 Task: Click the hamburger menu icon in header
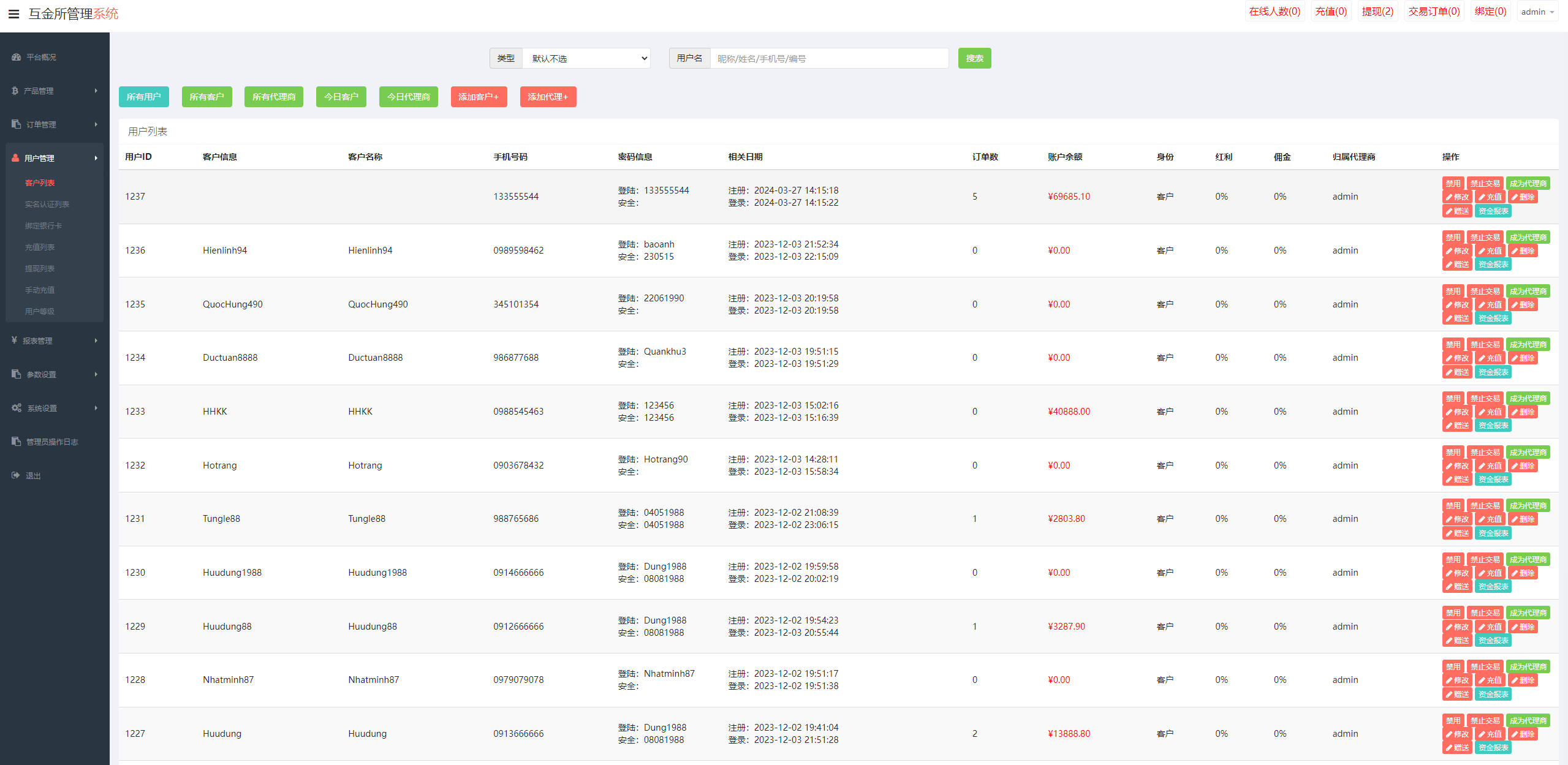pos(13,13)
